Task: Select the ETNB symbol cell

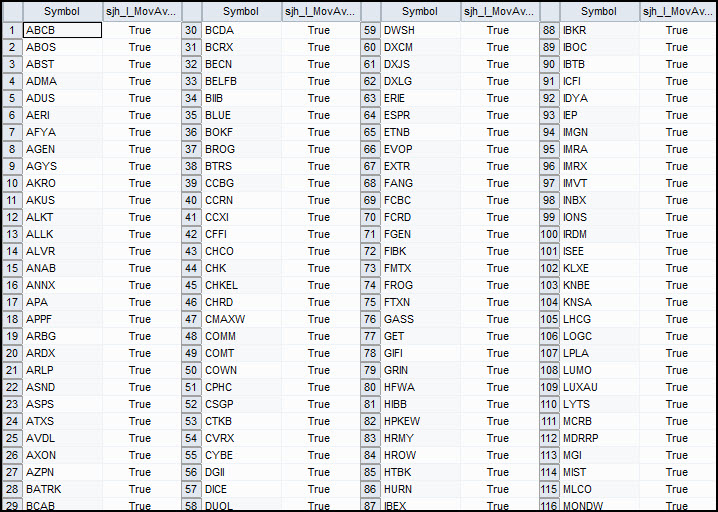Action: [420, 132]
